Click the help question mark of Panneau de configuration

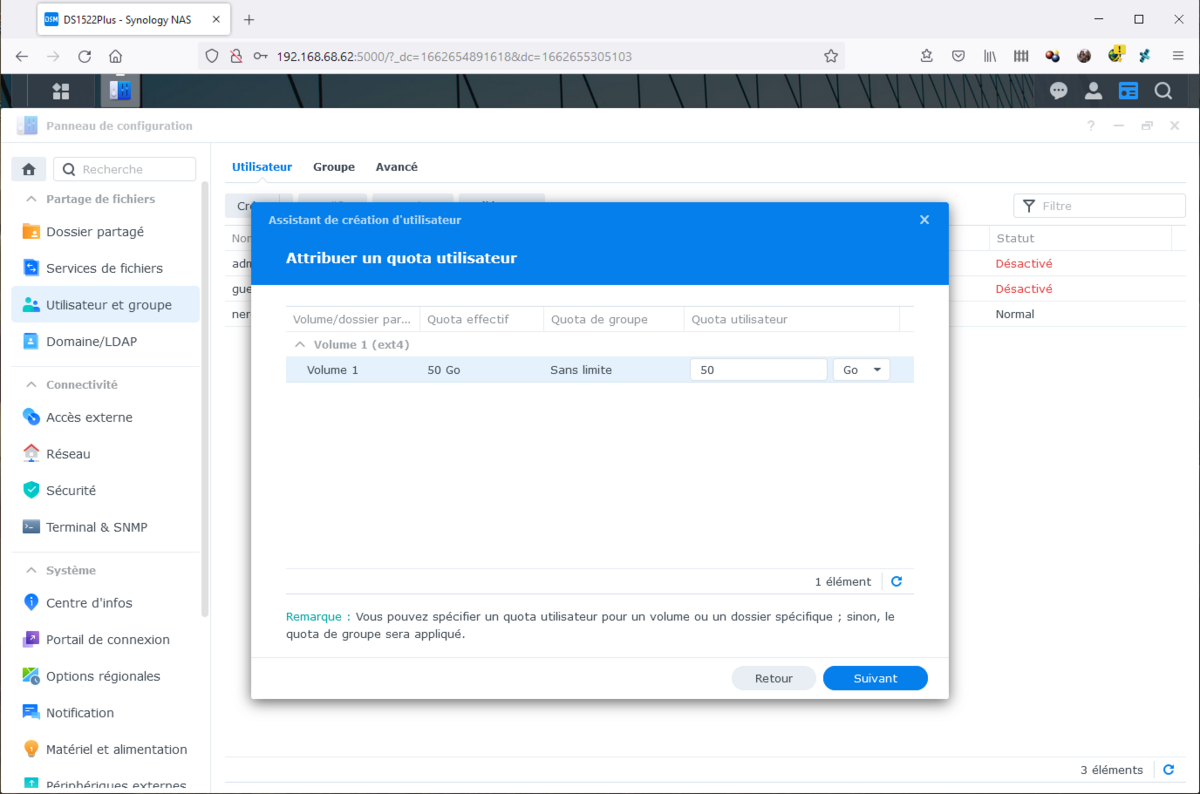point(1091,126)
